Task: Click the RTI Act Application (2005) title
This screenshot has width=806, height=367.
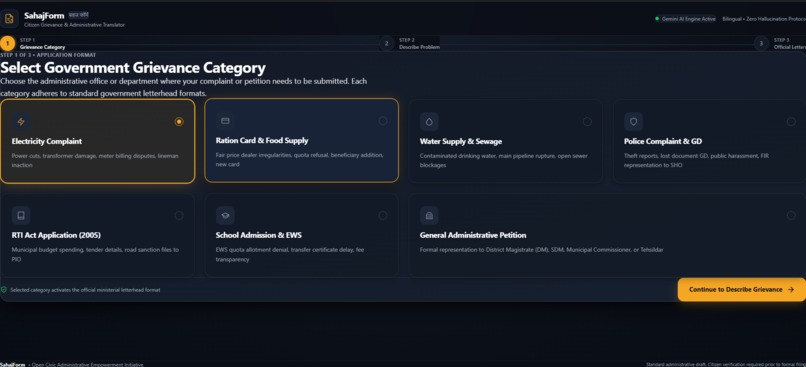Action: pos(56,235)
